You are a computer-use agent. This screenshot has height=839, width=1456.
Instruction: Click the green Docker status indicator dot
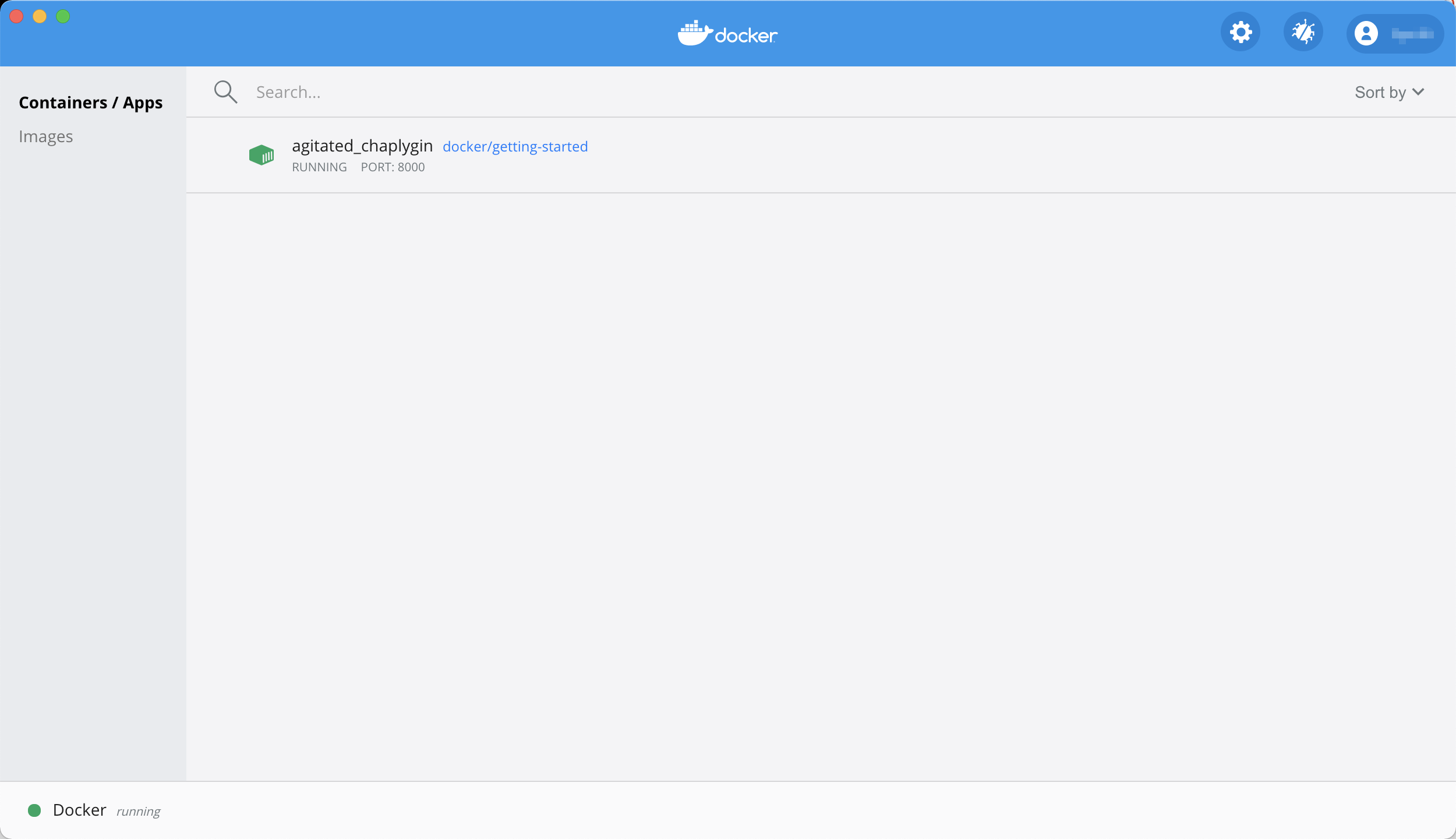point(34,810)
